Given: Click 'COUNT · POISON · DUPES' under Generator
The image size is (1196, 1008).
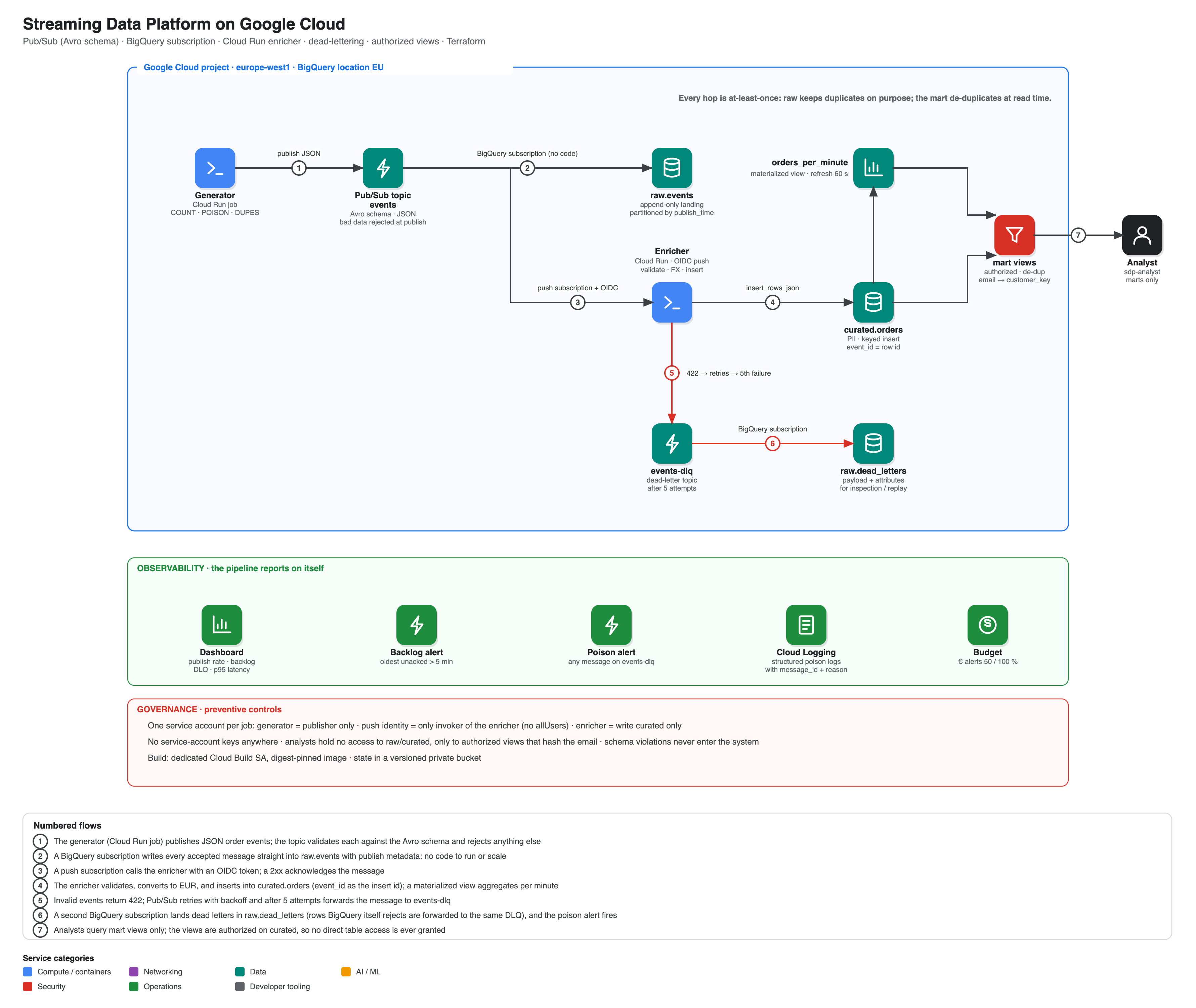Looking at the screenshot, I should 215,213.
